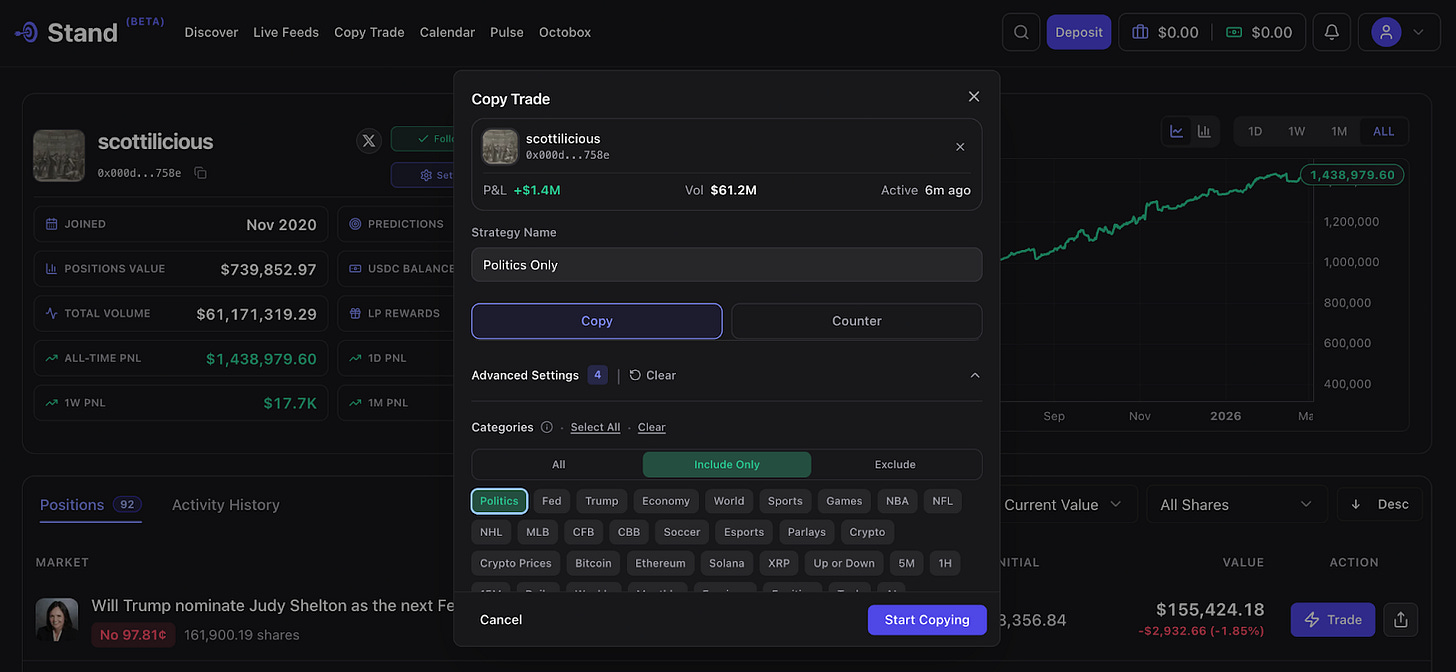
Task: Close the Copy Trade dialog
Action: tap(974, 96)
